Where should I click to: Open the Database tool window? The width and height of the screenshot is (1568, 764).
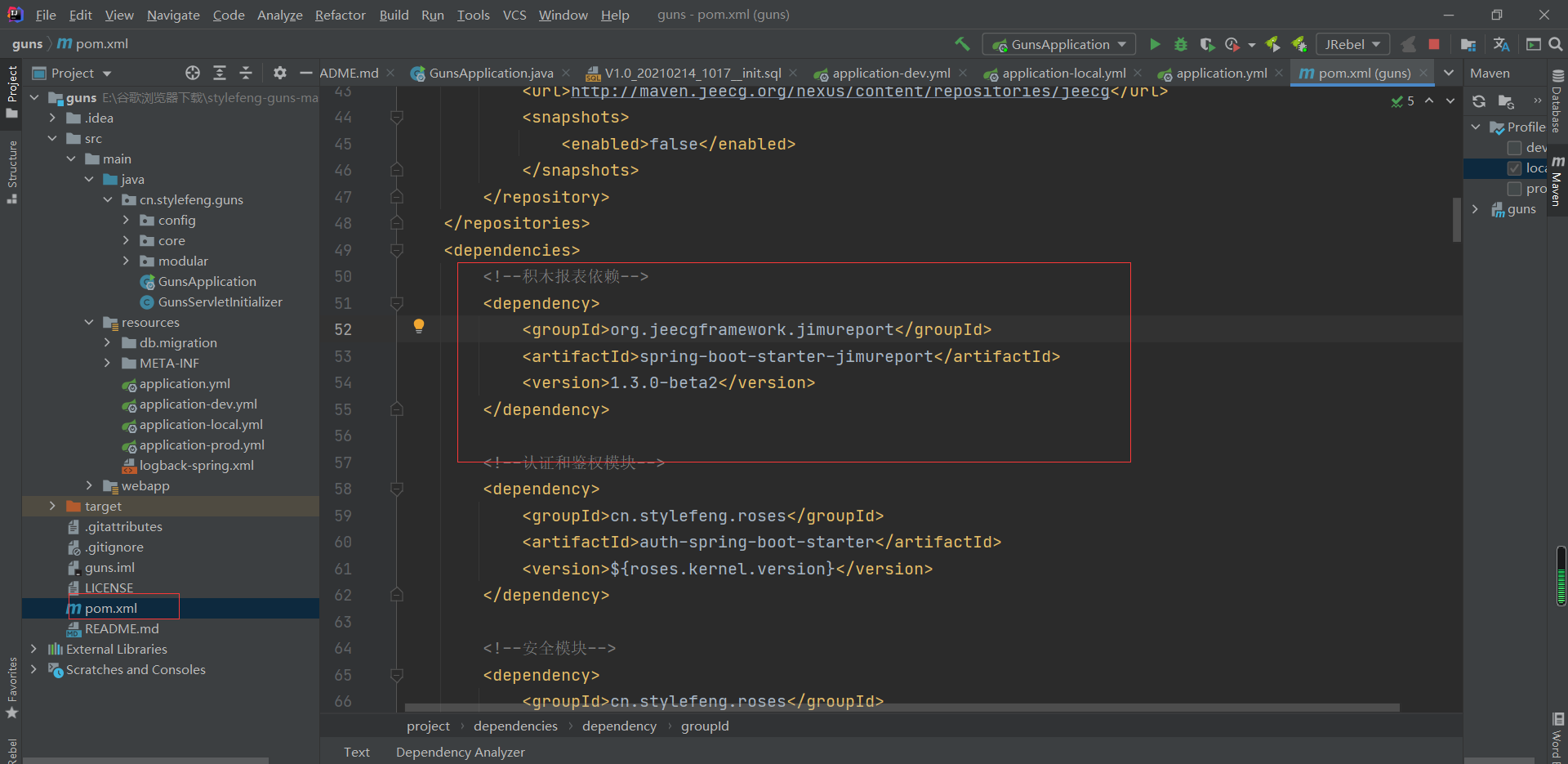(1557, 102)
